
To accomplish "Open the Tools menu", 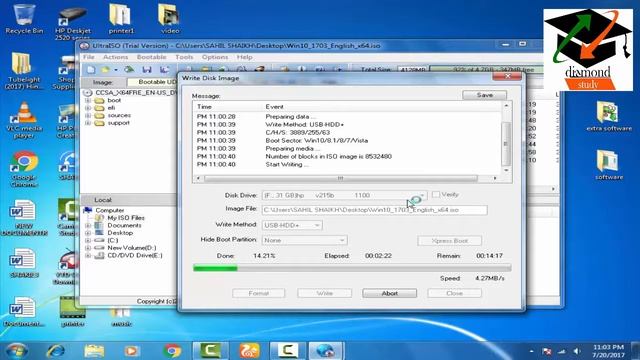I will point(184,57).
